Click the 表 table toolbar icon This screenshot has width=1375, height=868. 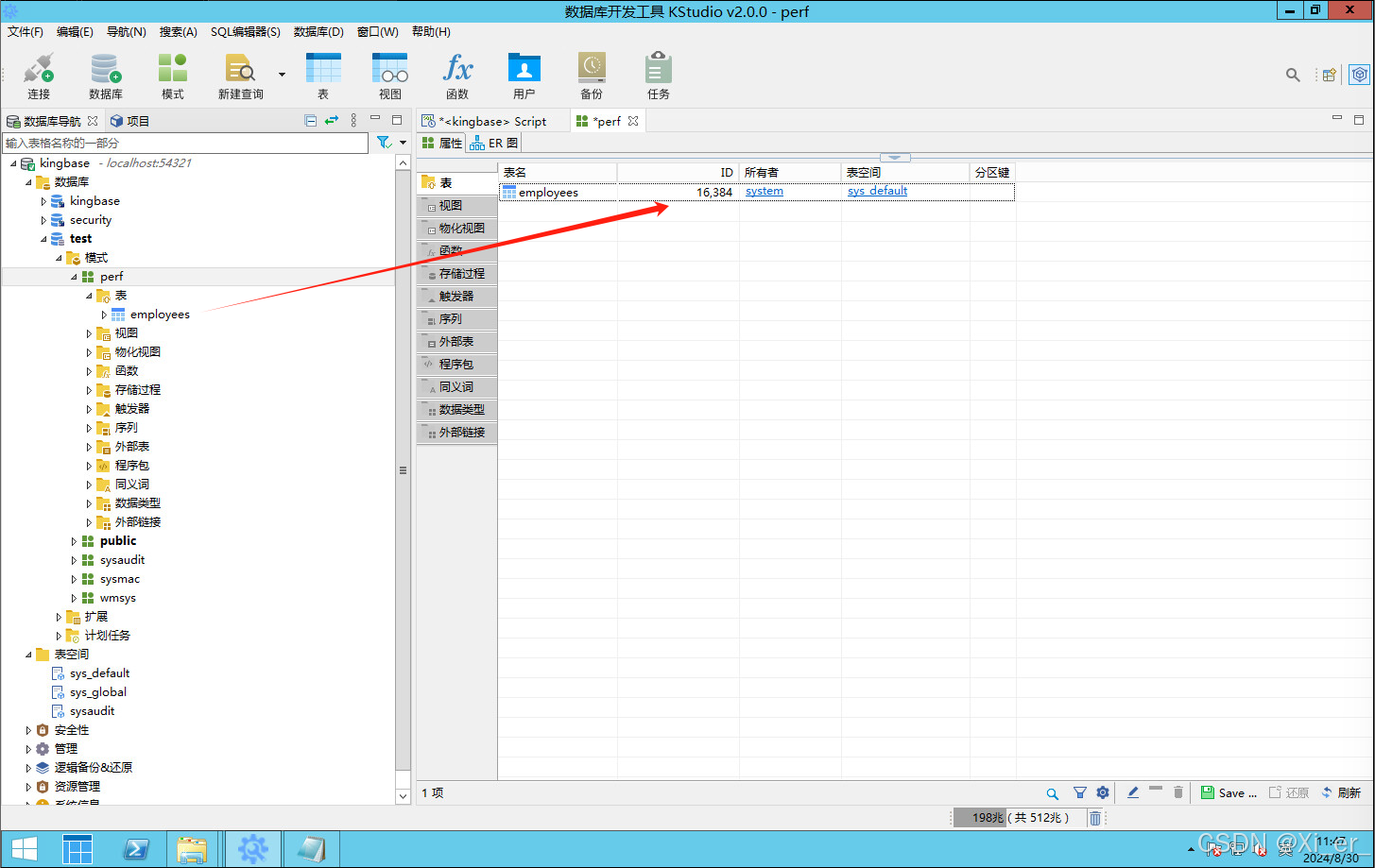tap(323, 77)
